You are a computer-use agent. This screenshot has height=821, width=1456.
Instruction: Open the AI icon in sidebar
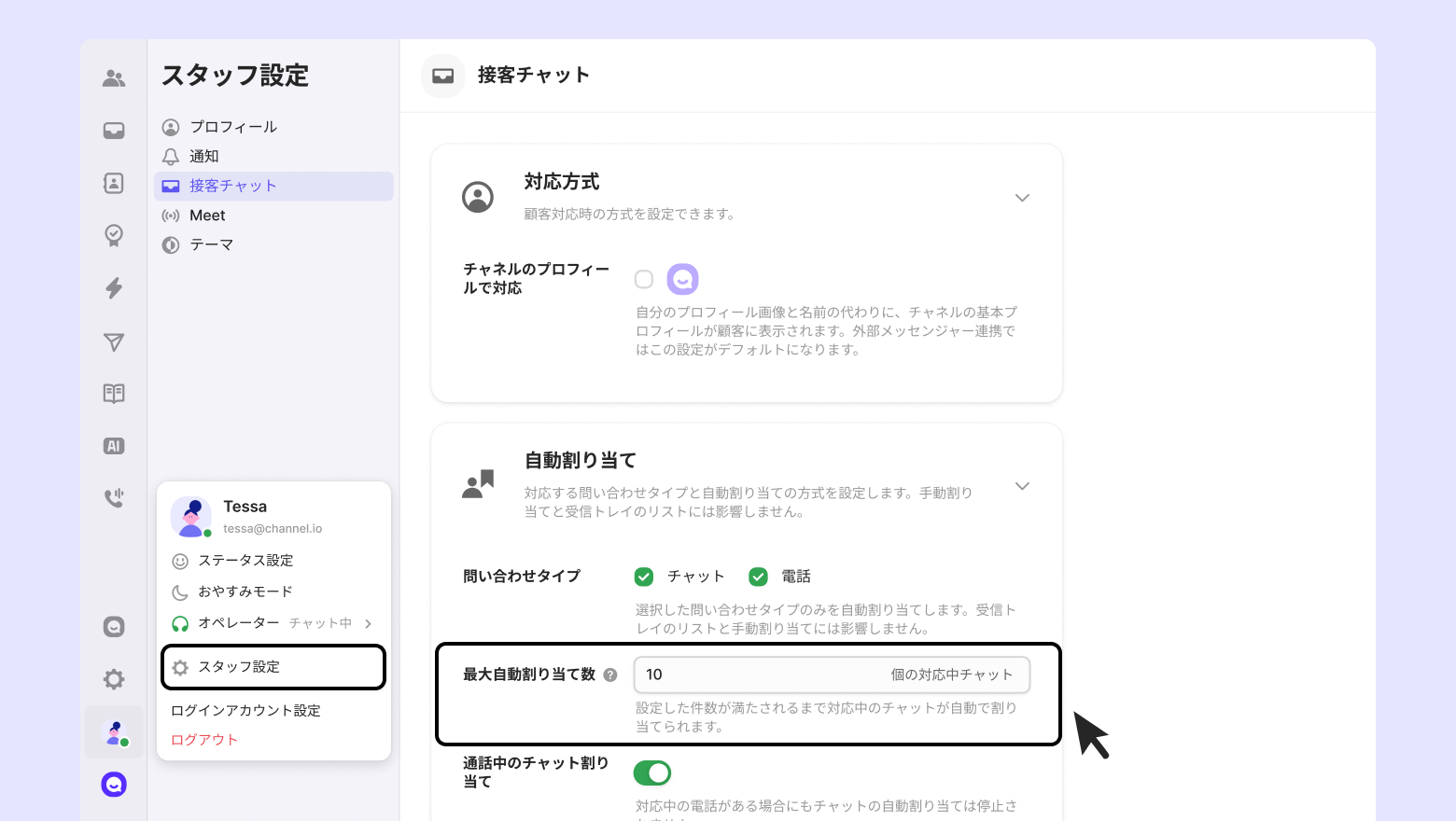pyautogui.click(x=114, y=446)
